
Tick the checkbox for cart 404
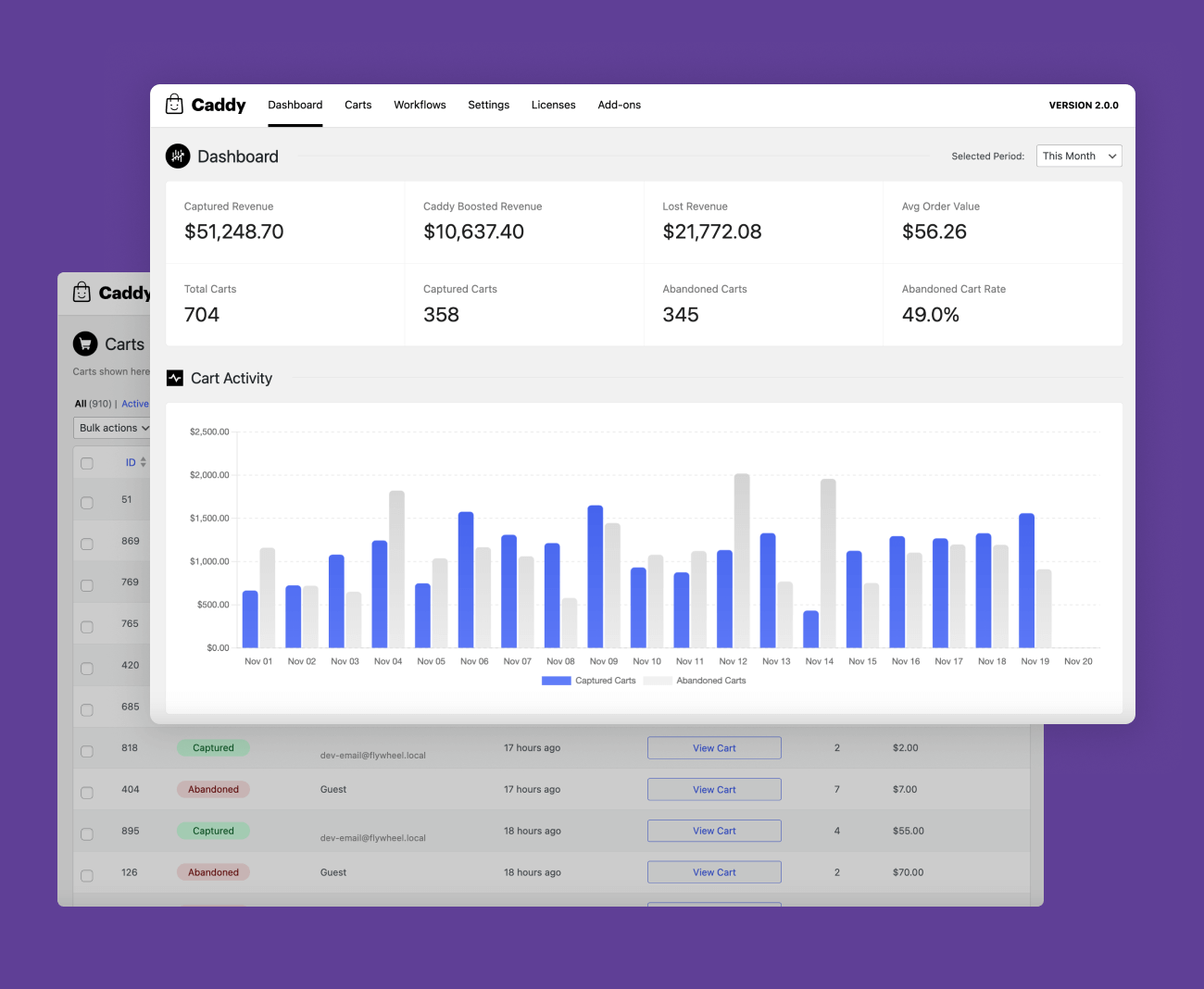[x=87, y=793]
